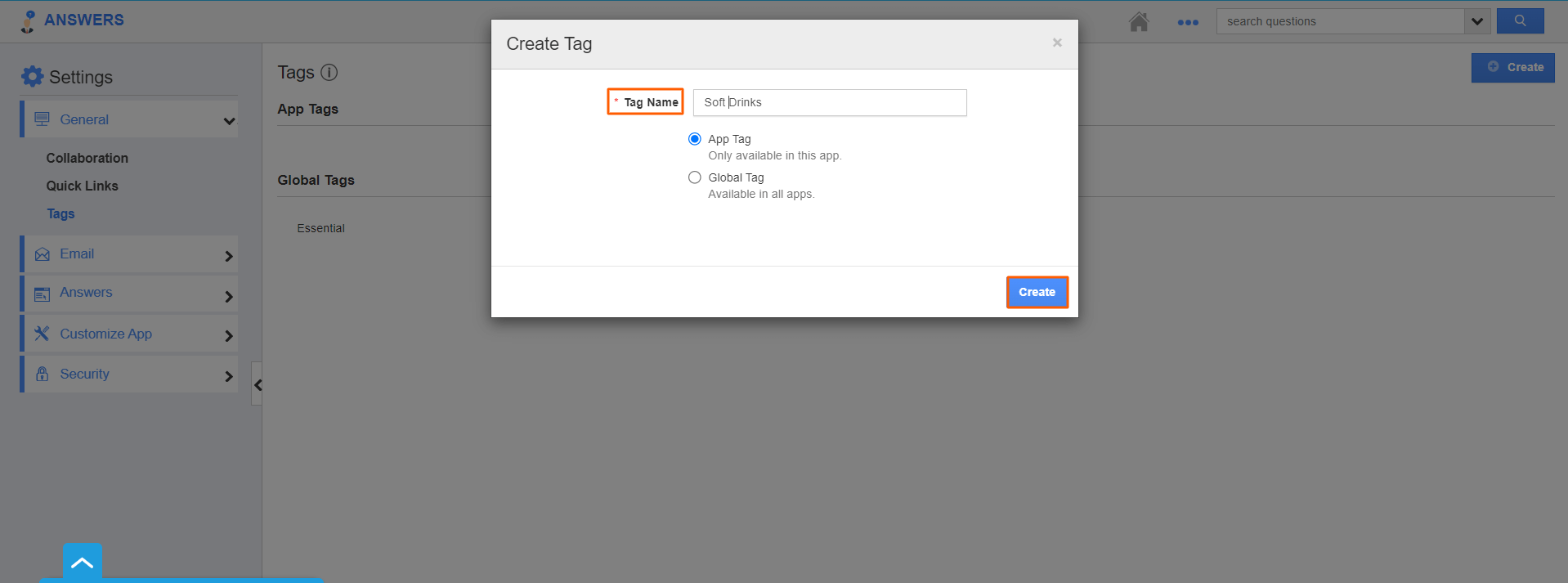Click the top-right Create tag button
Viewport: 1568px width, 583px height.
1512,67
